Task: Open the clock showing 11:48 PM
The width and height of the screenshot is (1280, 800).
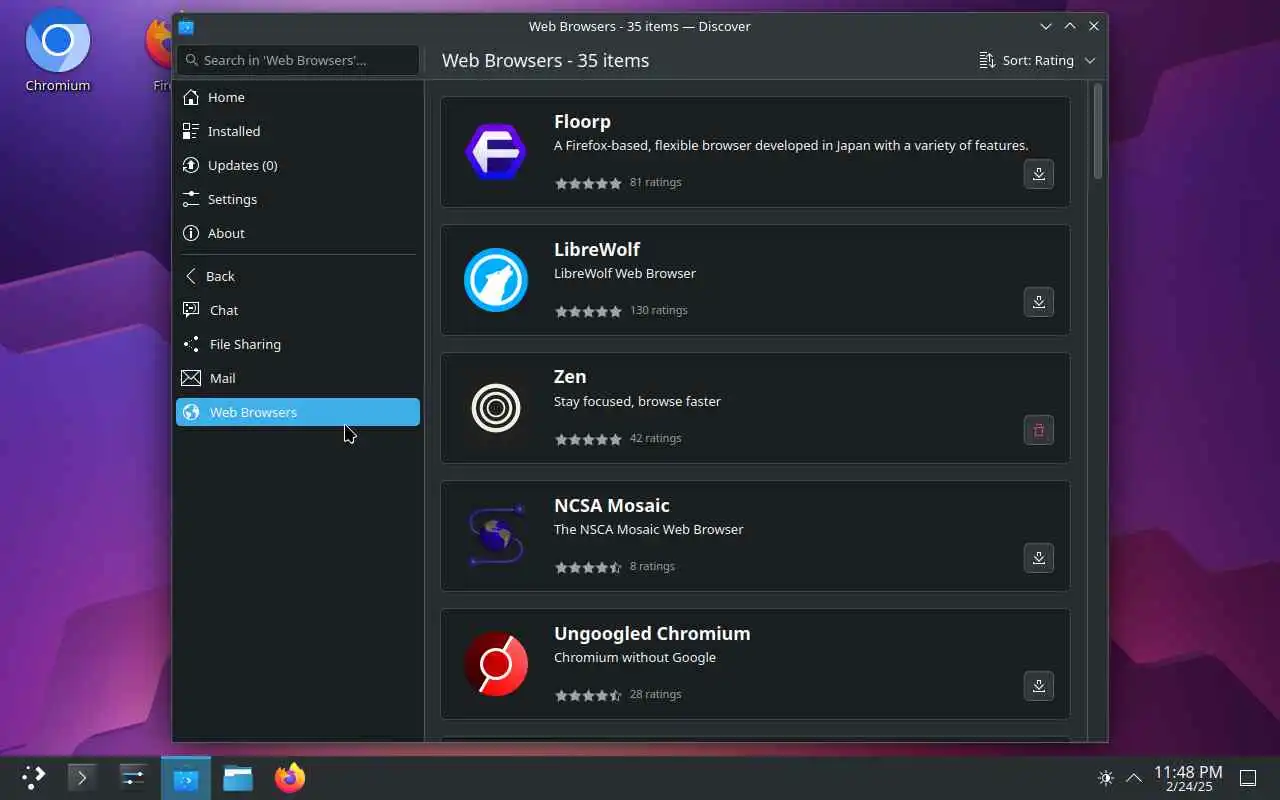Action: point(1188,777)
